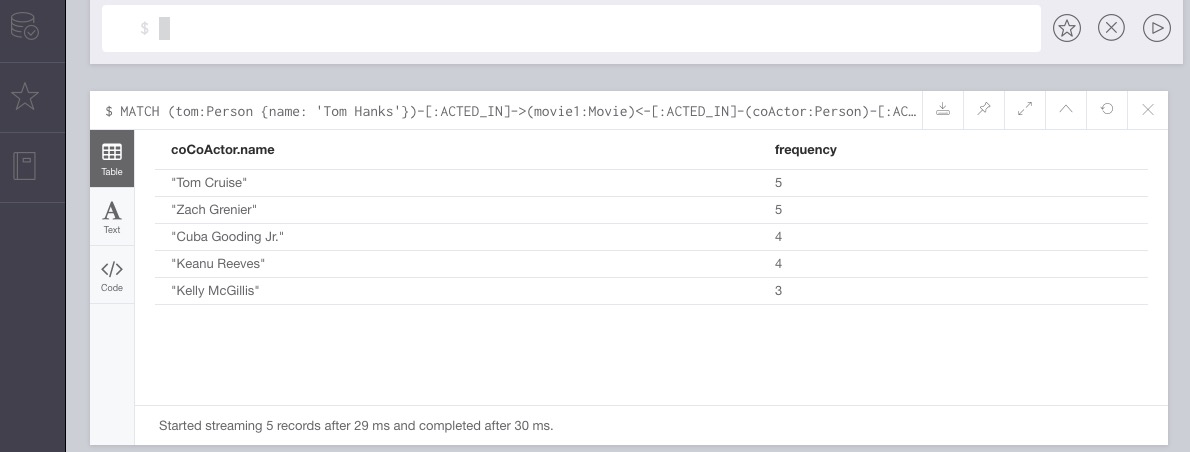Switch to Text view tab
Viewport: 1190px width, 452px height.
tap(112, 216)
